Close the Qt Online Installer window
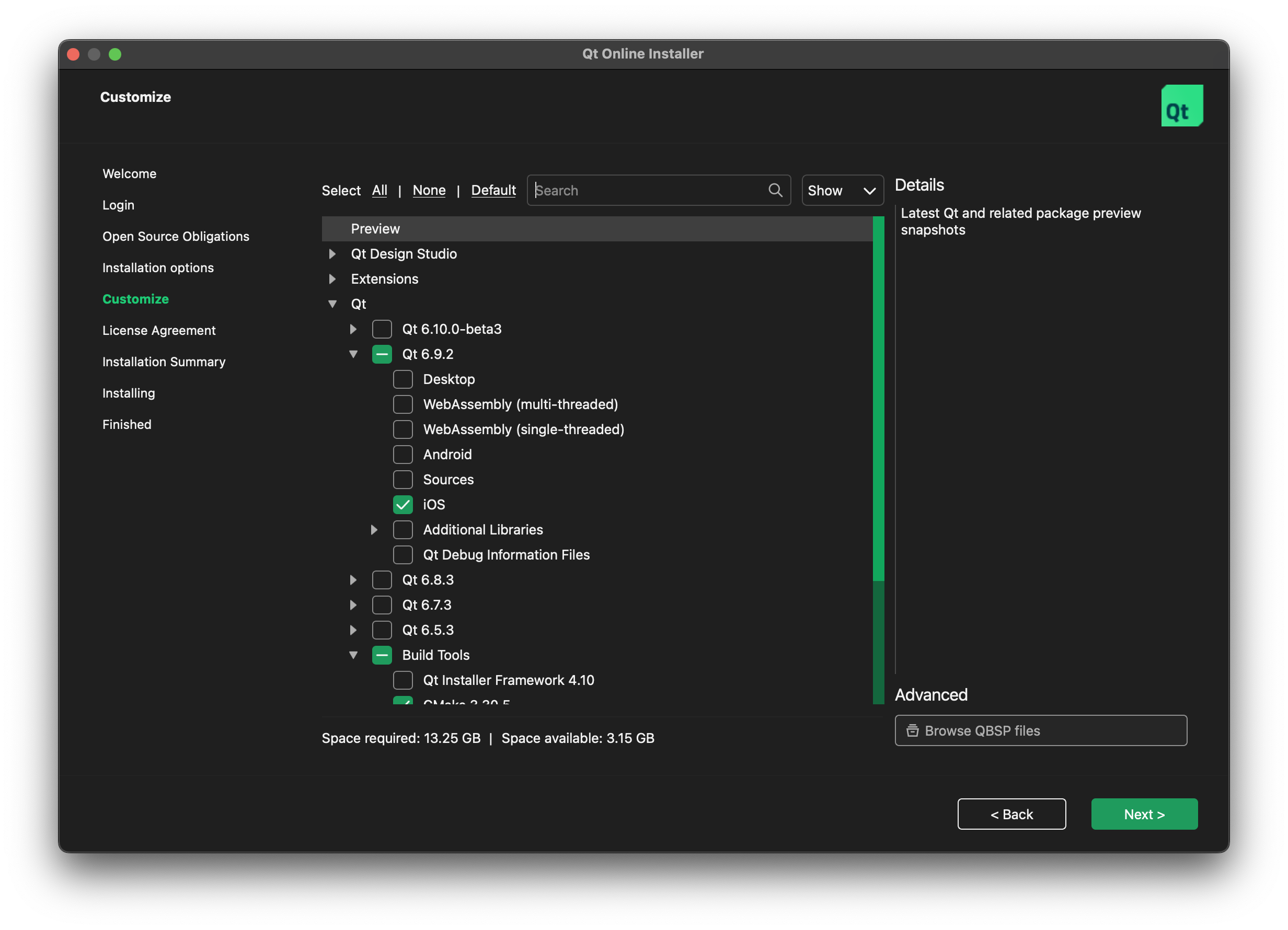Image resolution: width=1288 pixels, height=930 pixels. [73, 54]
